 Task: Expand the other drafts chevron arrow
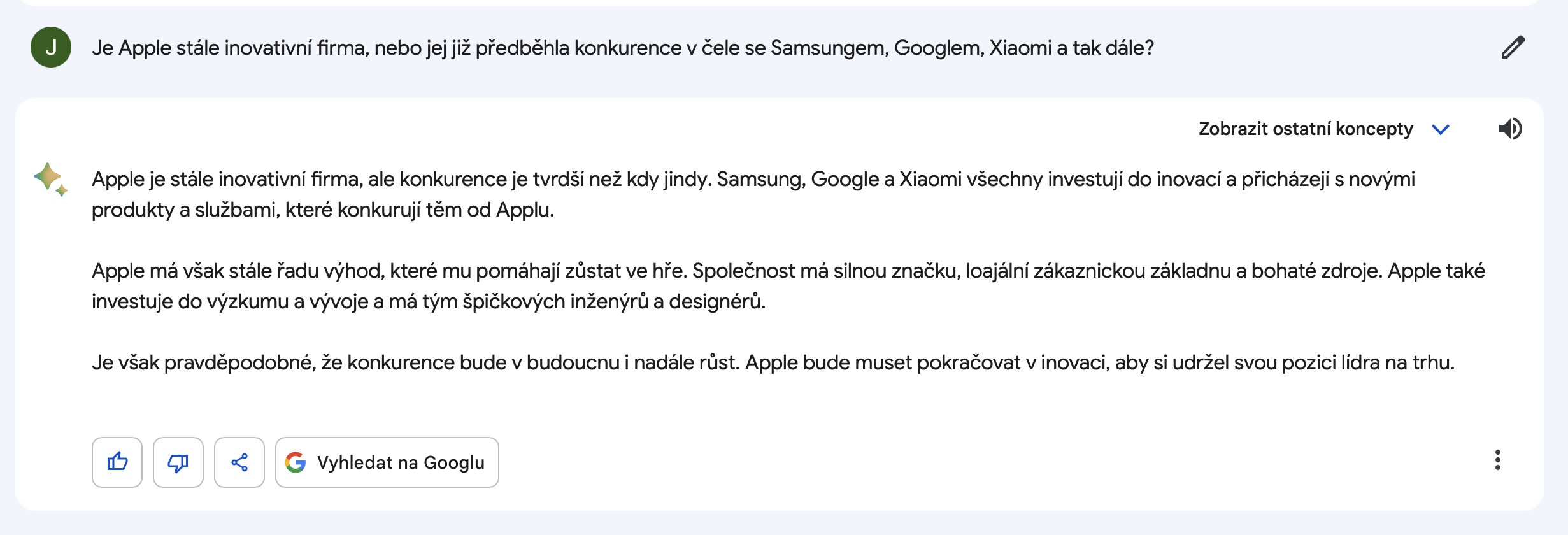[x=1440, y=129]
